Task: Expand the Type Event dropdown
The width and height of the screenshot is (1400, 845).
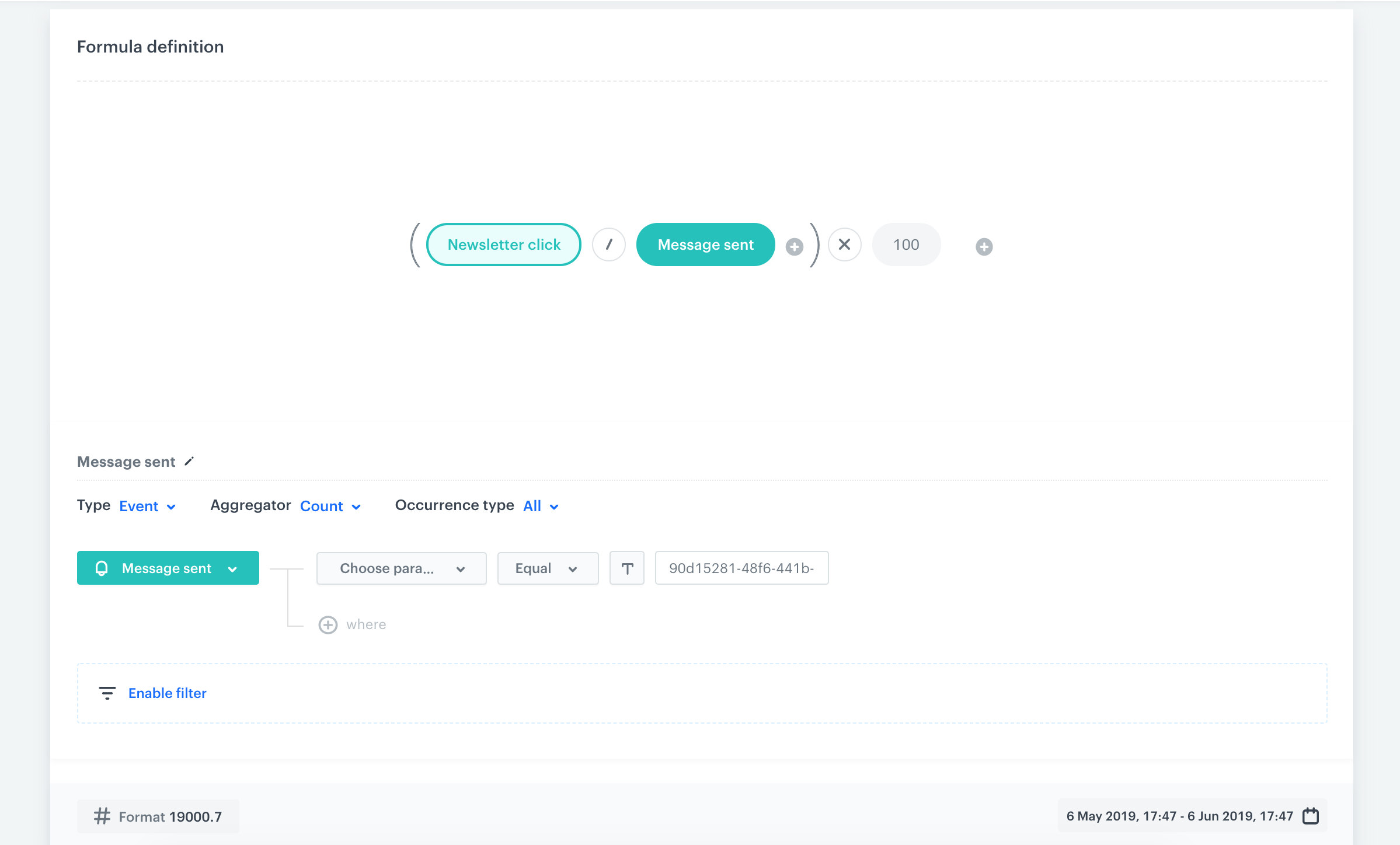Action: (147, 507)
